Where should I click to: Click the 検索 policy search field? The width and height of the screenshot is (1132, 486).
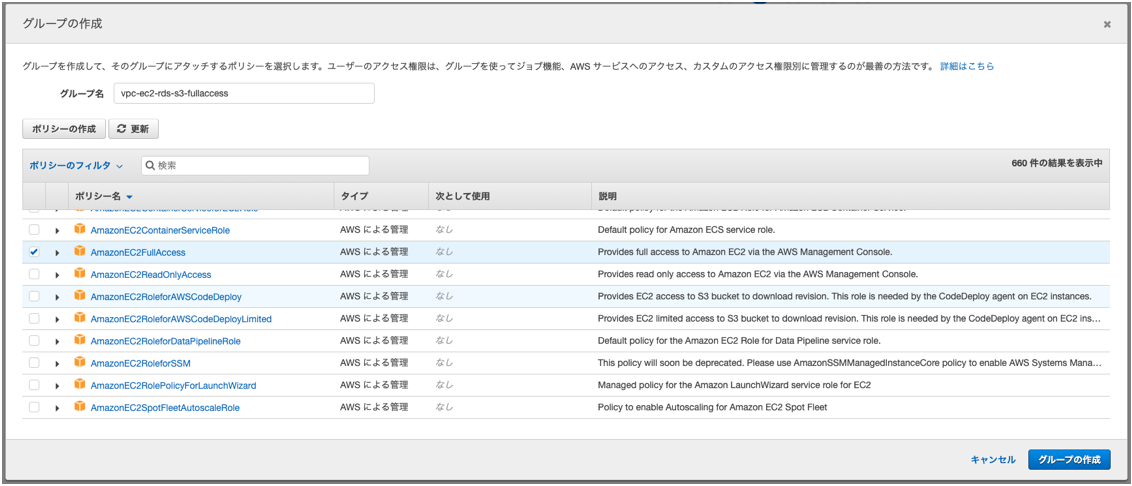click(x=255, y=165)
